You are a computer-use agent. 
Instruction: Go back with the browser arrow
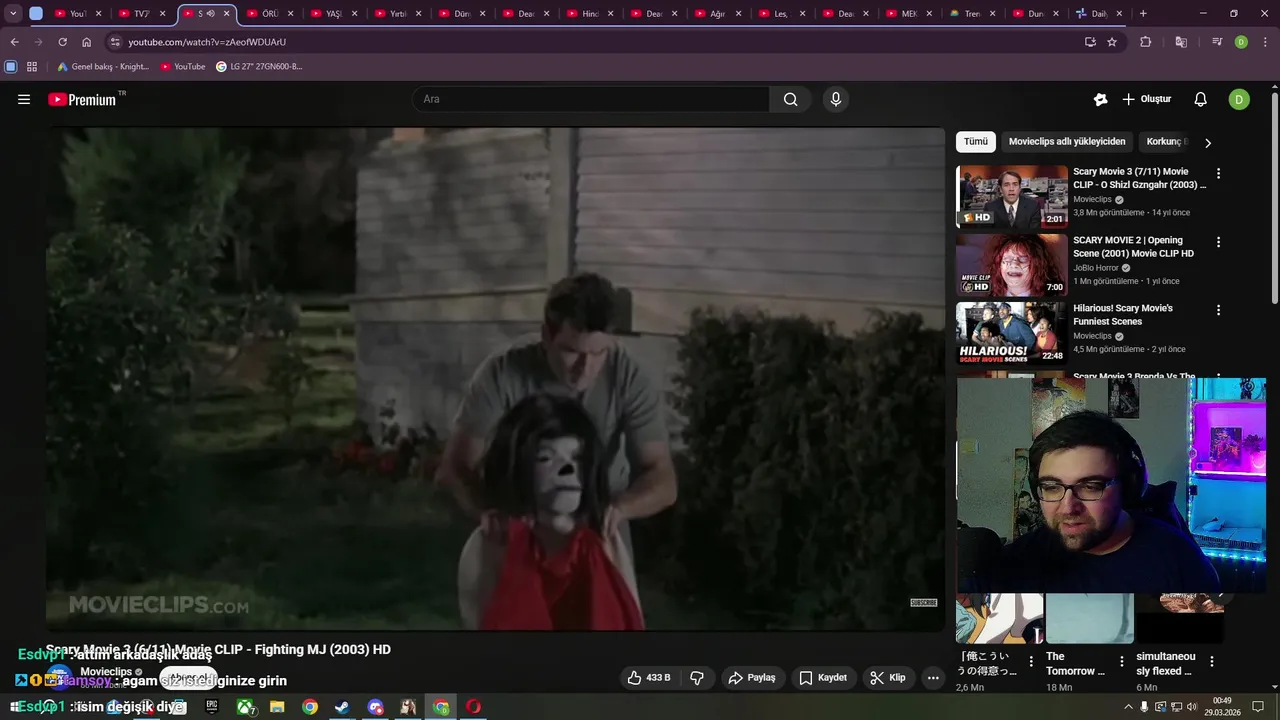pos(14,42)
